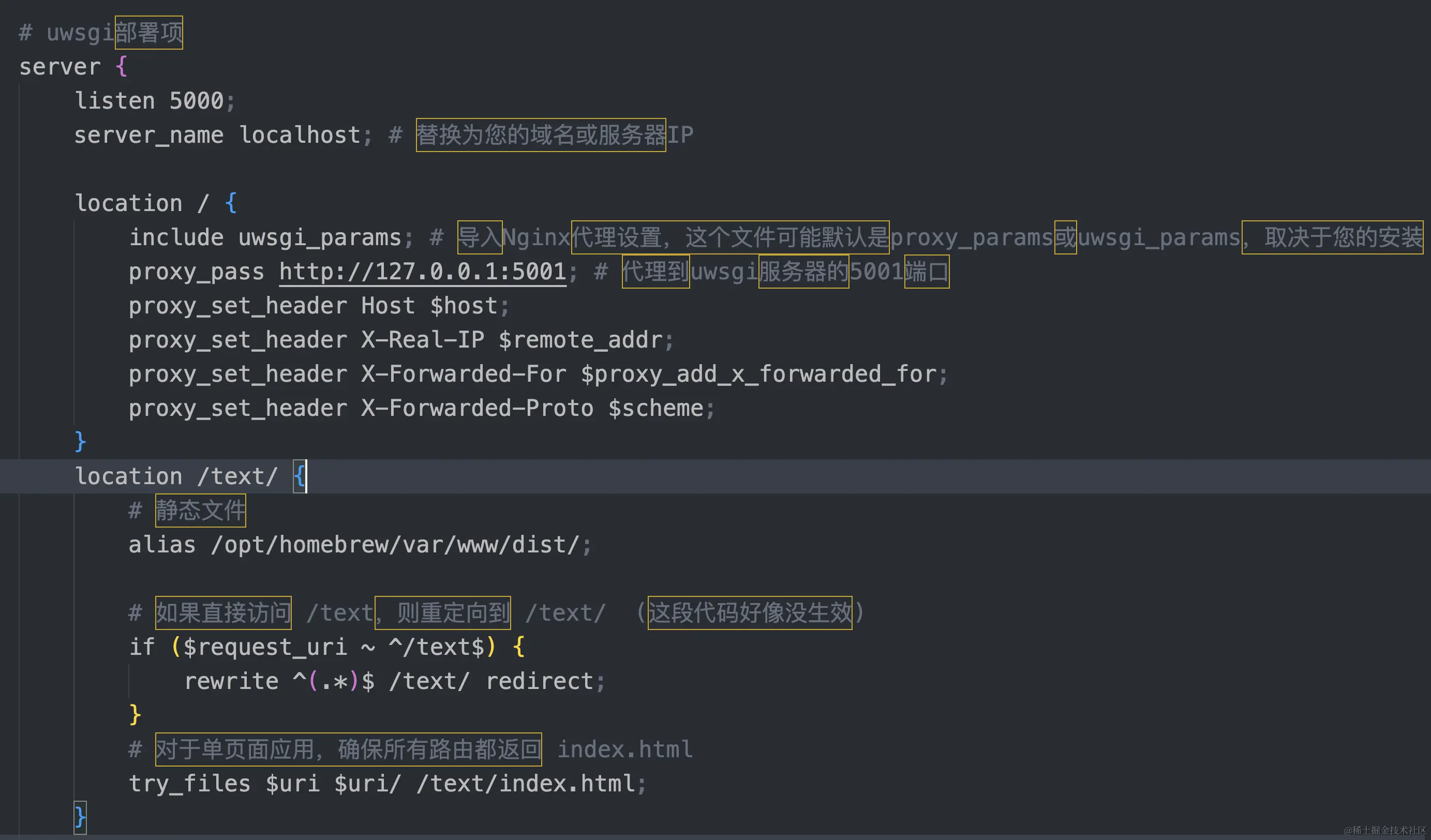Click the opening brace of location /text/
Image resolution: width=1431 pixels, height=840 pixels.
click(x=299, y=476)
